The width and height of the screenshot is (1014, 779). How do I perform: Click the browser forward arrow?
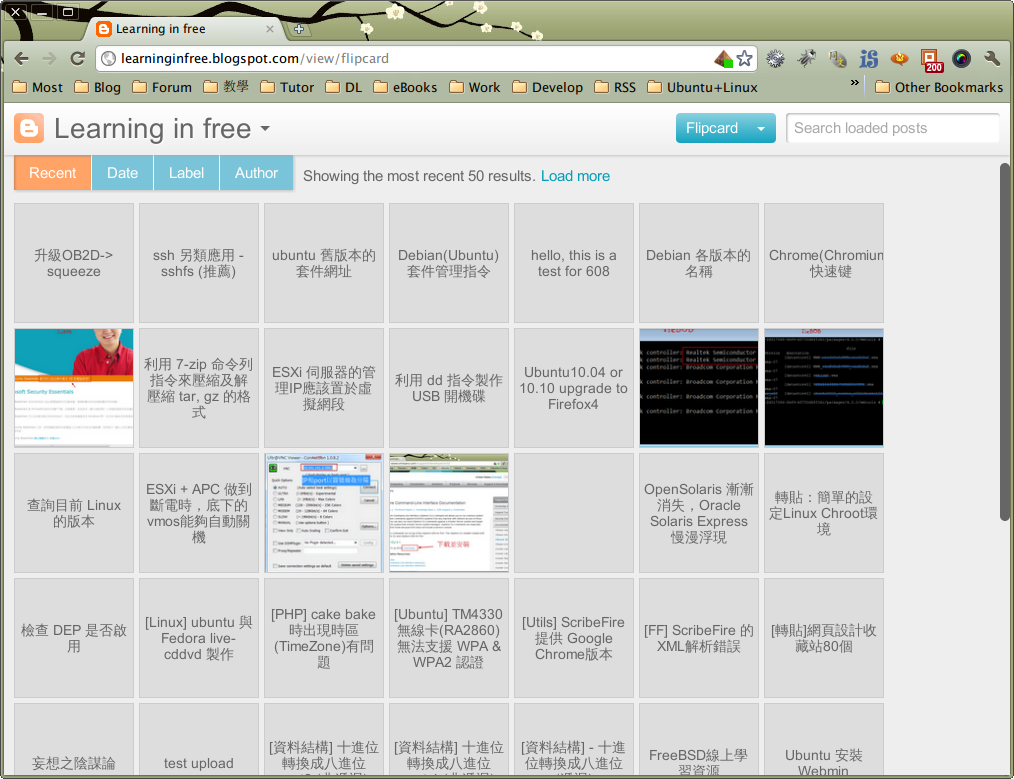click(x=49, y=59)
